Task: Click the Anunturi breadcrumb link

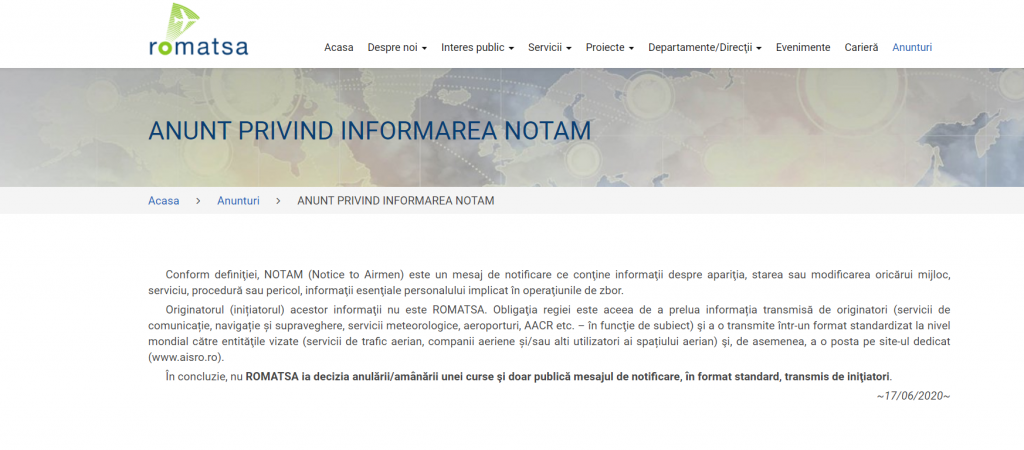Action: (x=238, y=201)
